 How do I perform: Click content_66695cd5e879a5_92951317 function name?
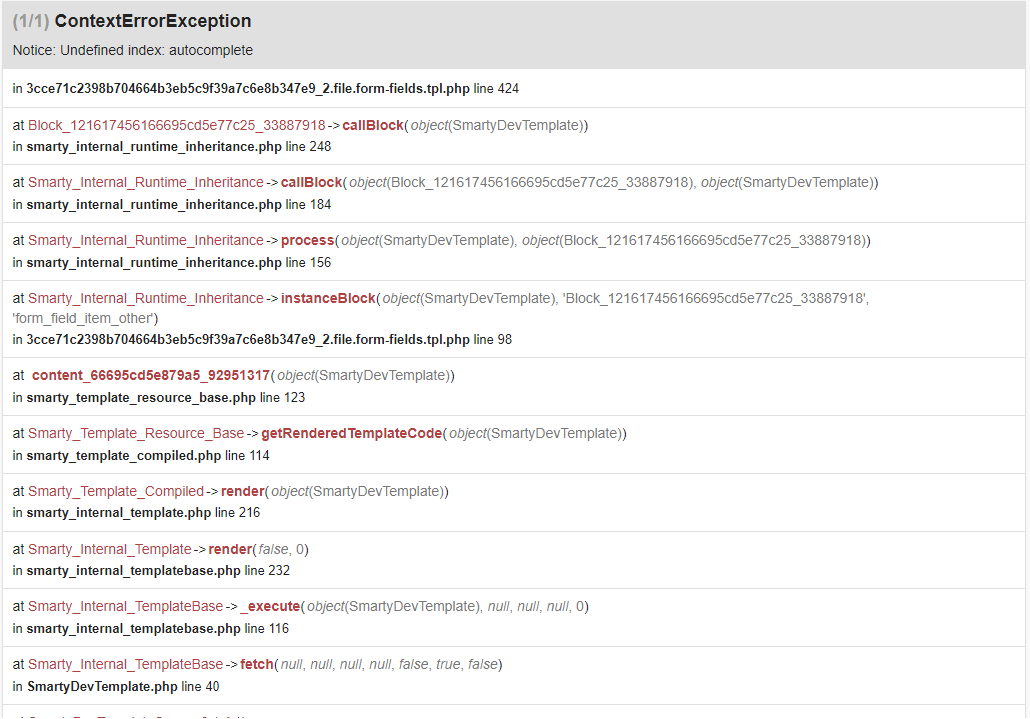(x=151, y=376)
